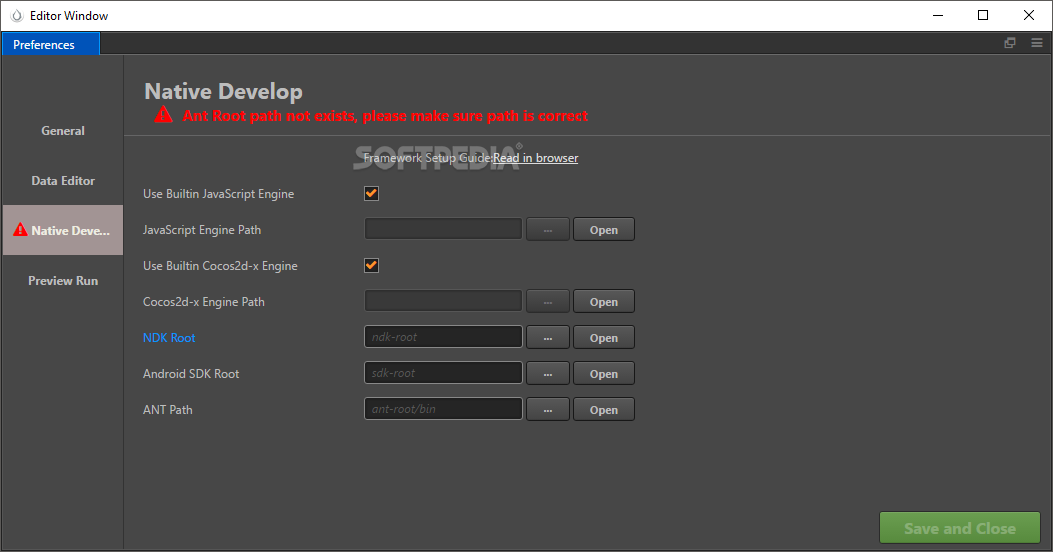The height and width of the screenshot is (552, 1053).
Task: Open the Data Editor preferences section
Action: pyautogui.click(x=63, y=181)
